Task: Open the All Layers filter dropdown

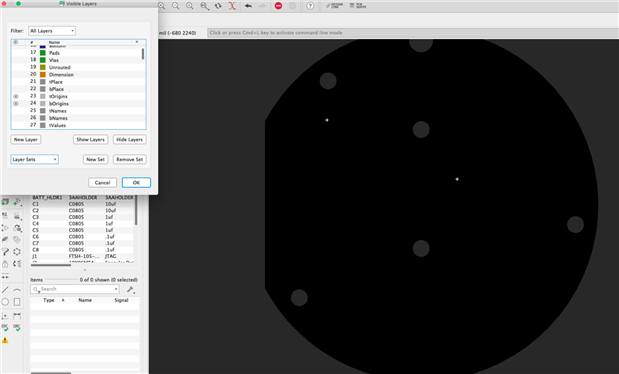Action: point(52,31)
